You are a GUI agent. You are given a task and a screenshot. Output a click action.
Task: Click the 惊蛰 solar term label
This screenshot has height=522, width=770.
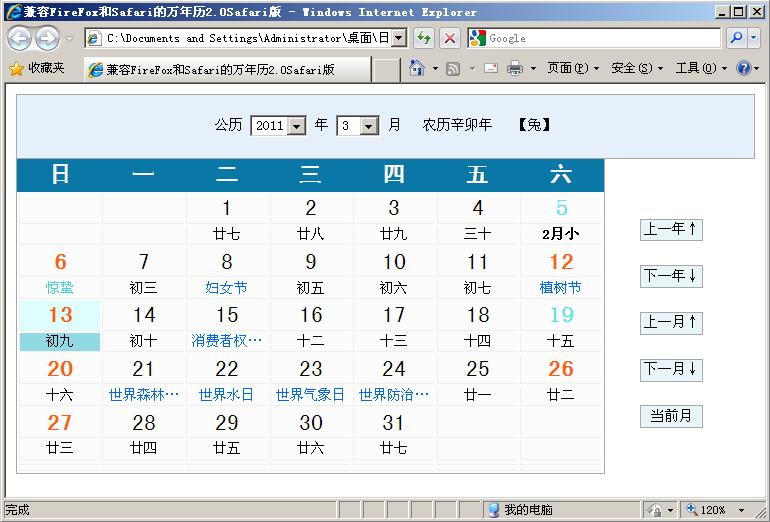(60, 287)
